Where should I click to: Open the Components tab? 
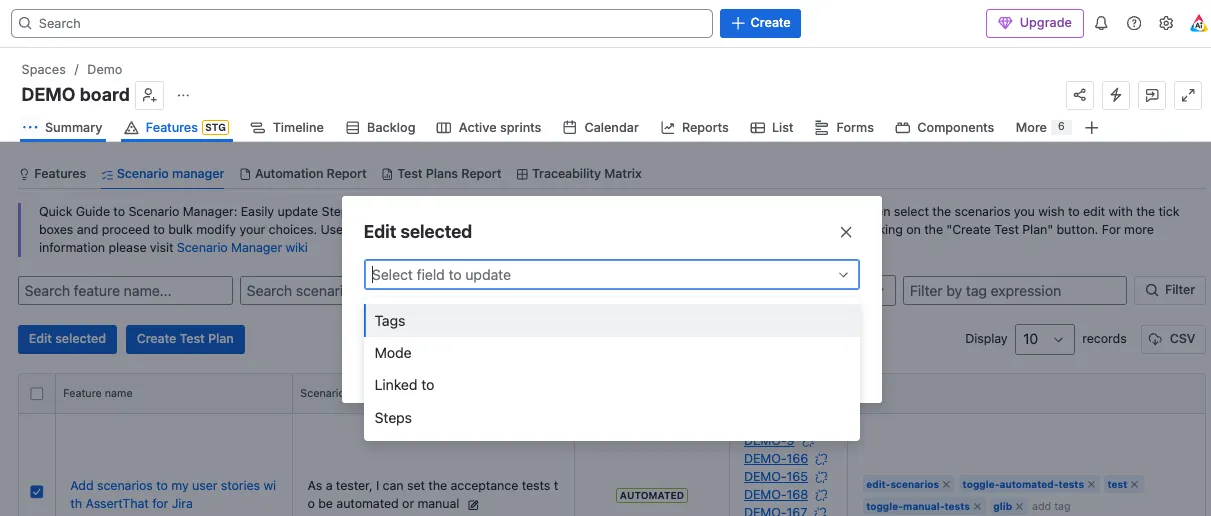coord(945,127)
